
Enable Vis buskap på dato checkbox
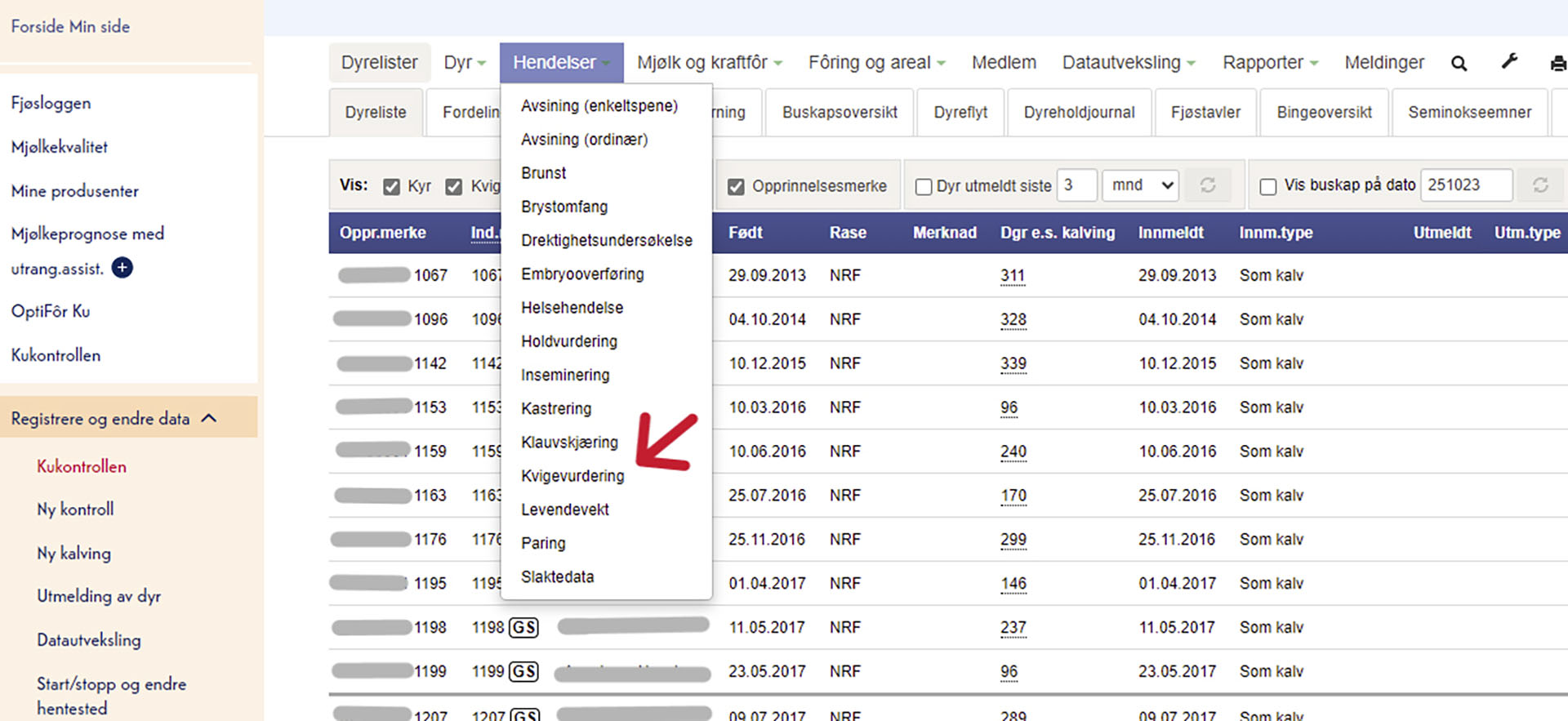tap(1268, 187)
